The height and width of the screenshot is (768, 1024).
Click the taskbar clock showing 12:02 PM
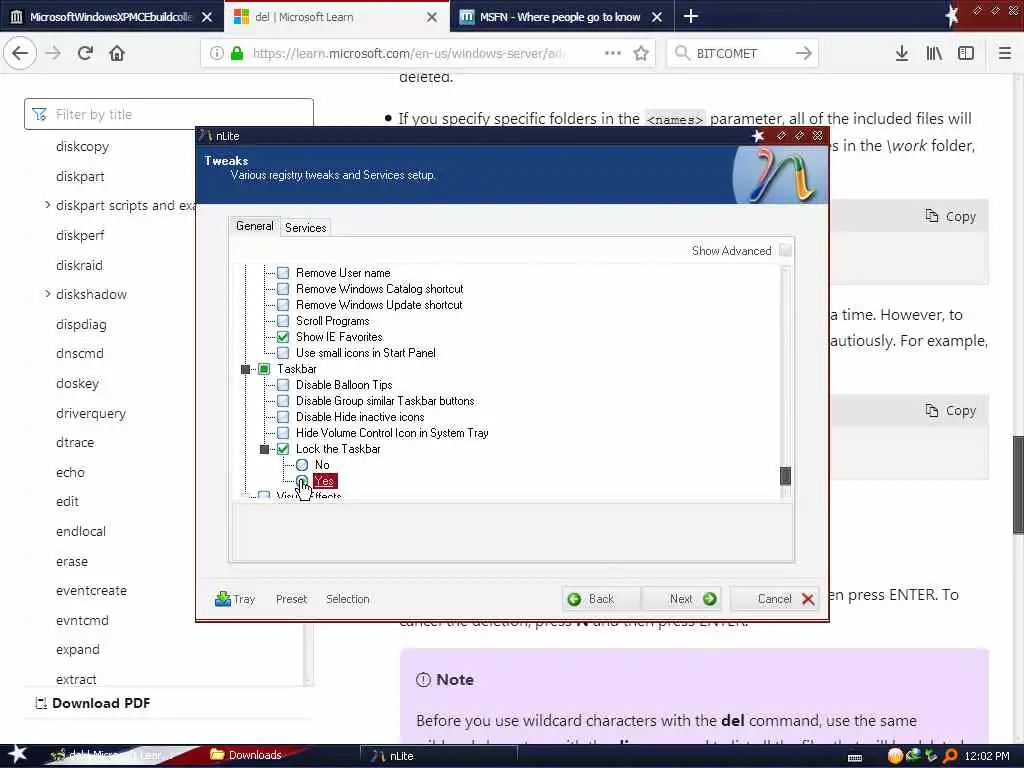(x=987, y=756)
